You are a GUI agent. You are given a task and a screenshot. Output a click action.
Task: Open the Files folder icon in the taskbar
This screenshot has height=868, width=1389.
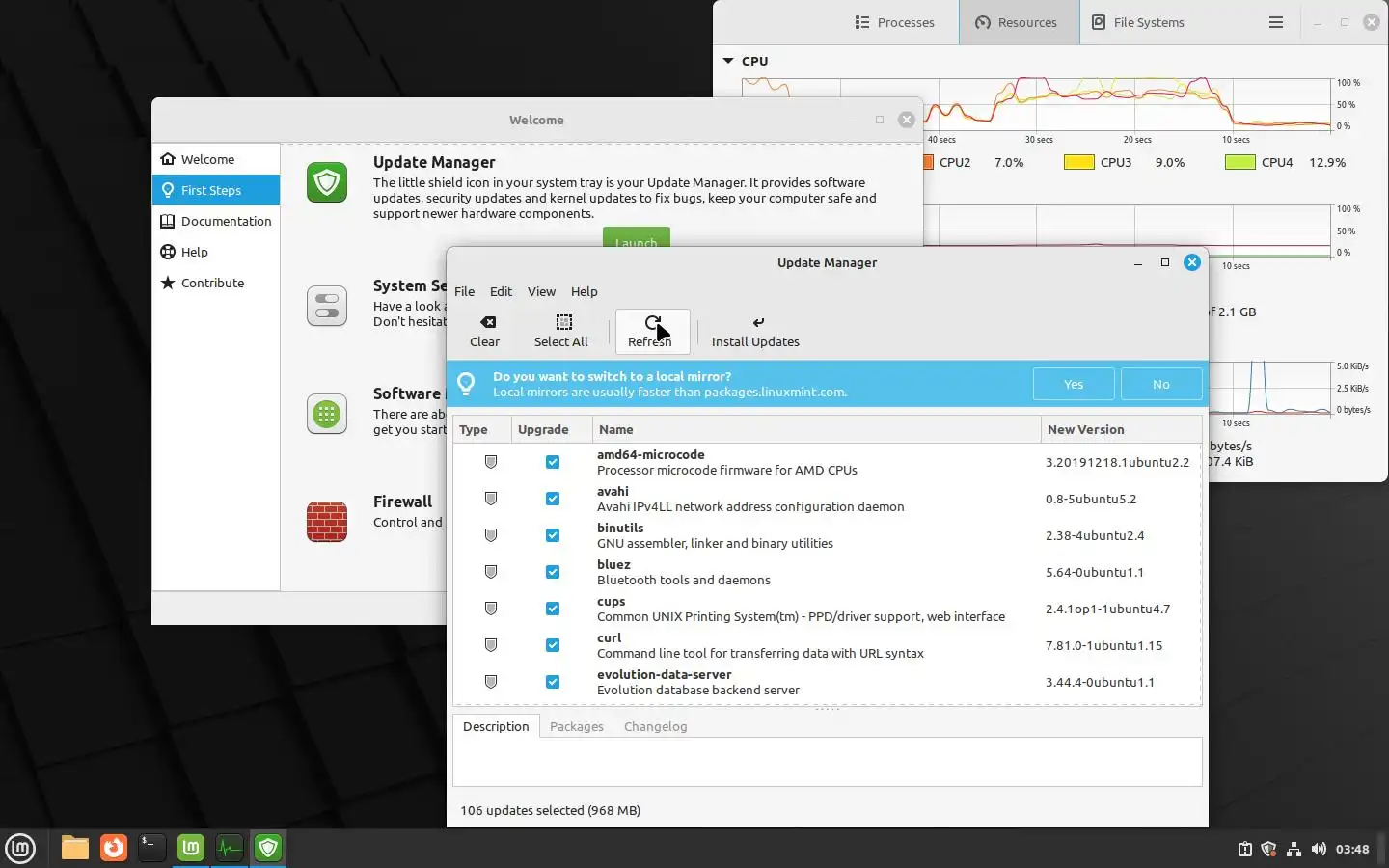click(75, 848)
